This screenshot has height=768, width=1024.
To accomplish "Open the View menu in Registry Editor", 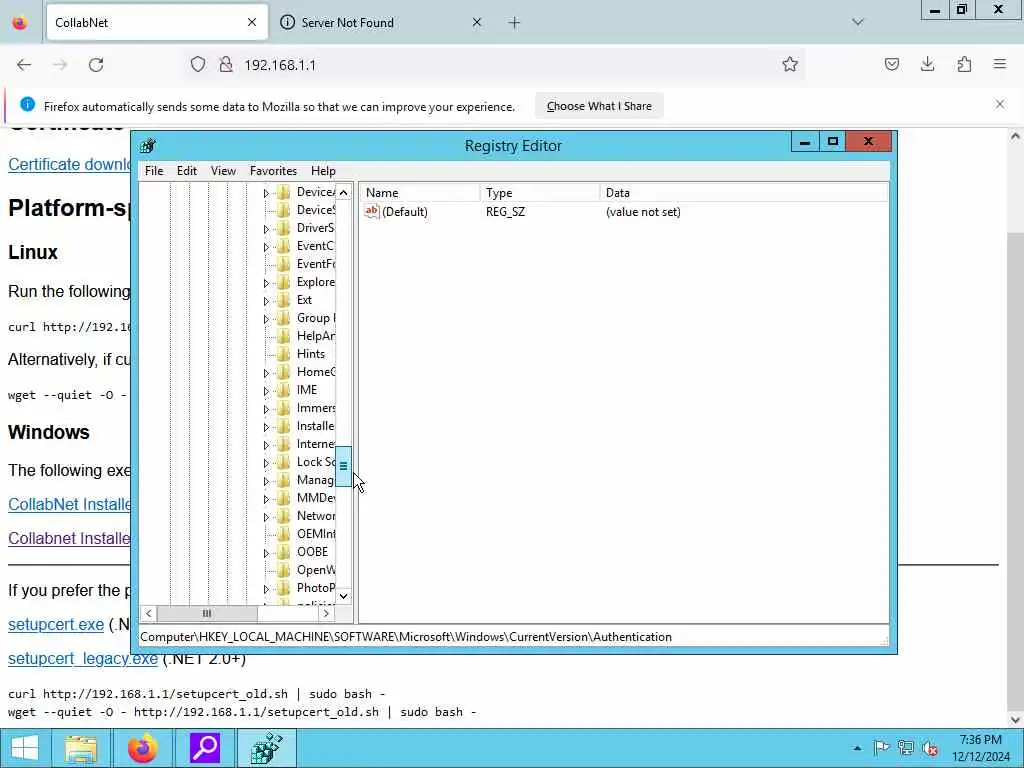I will point(223,171).
